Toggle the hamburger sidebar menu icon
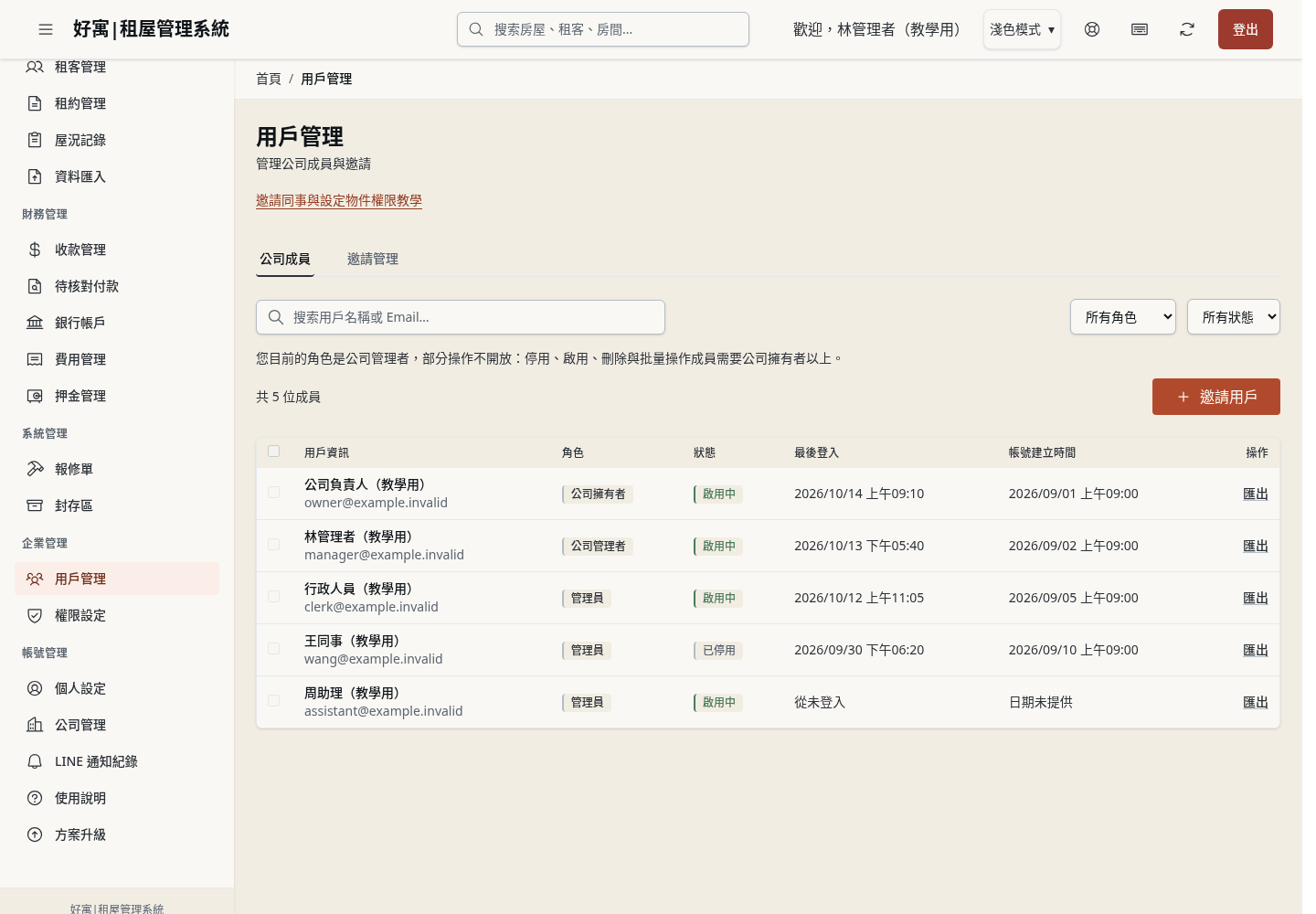The height and width of the screenshot is (914, 1316). pyautogui.click(x=46, y=29)
